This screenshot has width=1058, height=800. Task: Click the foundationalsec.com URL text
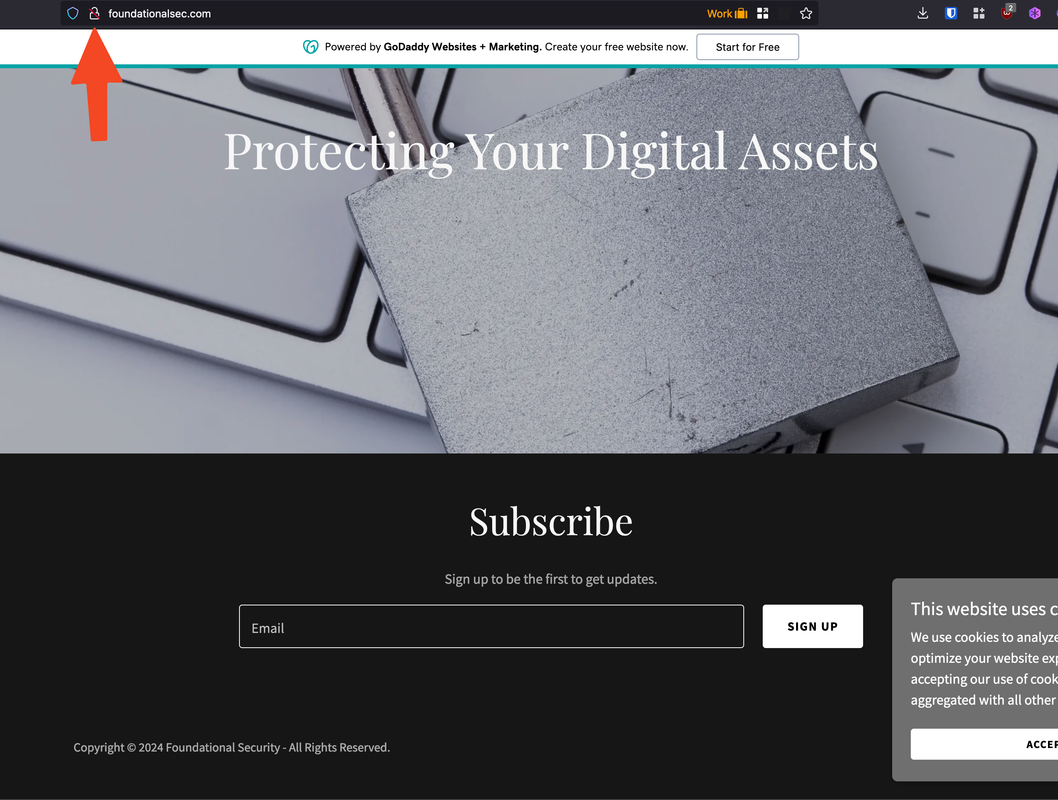click(x=159, y=13)
